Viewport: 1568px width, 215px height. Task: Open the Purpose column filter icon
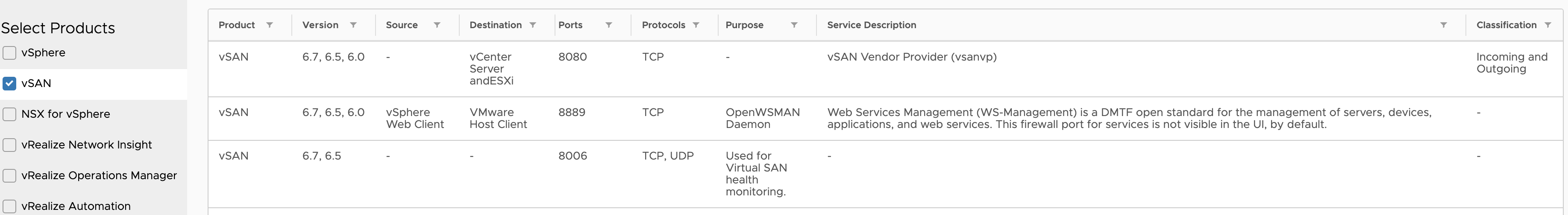(x=794, y=25)
